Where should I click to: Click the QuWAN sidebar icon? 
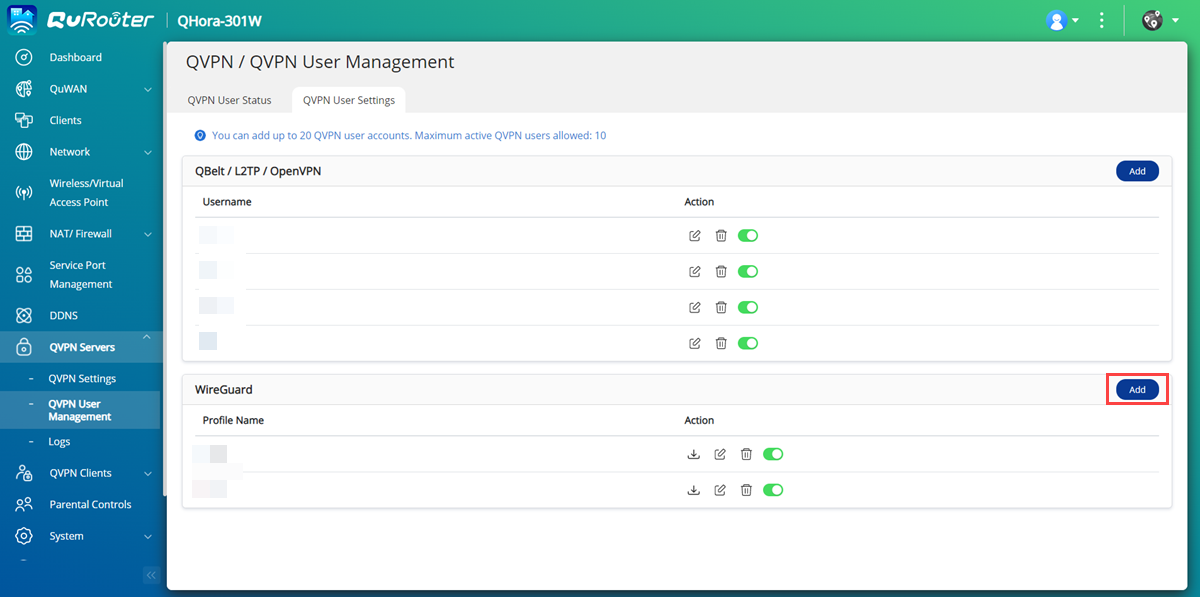(25, 89)
